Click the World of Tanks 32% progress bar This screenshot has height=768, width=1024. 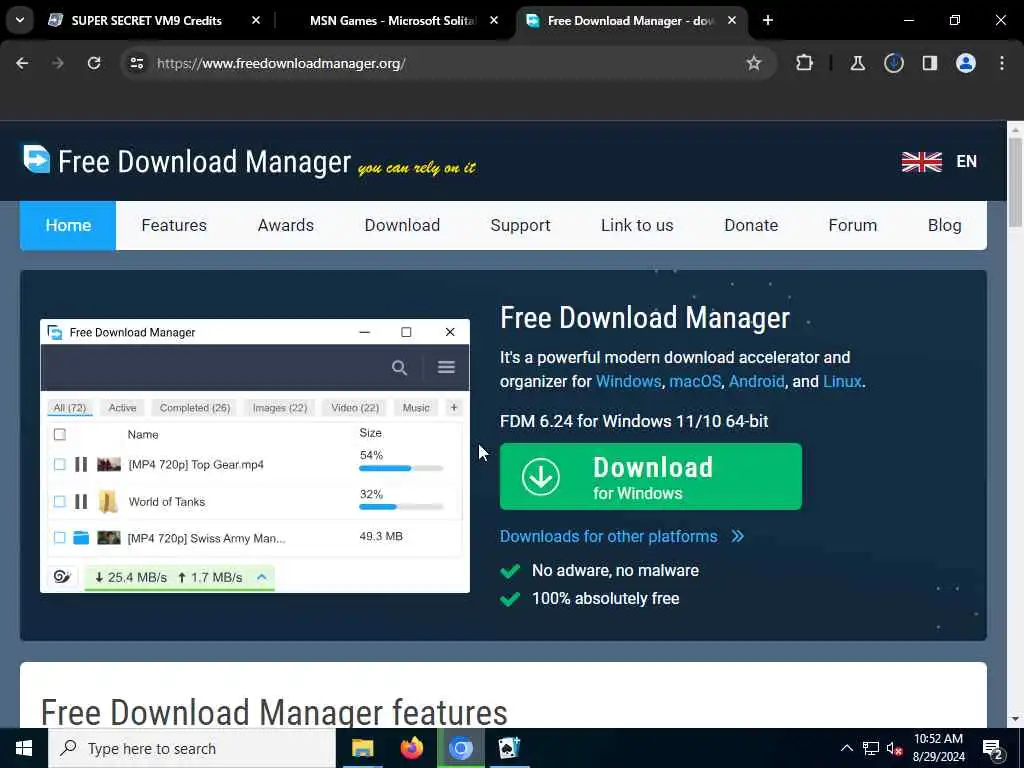(401, 507)
